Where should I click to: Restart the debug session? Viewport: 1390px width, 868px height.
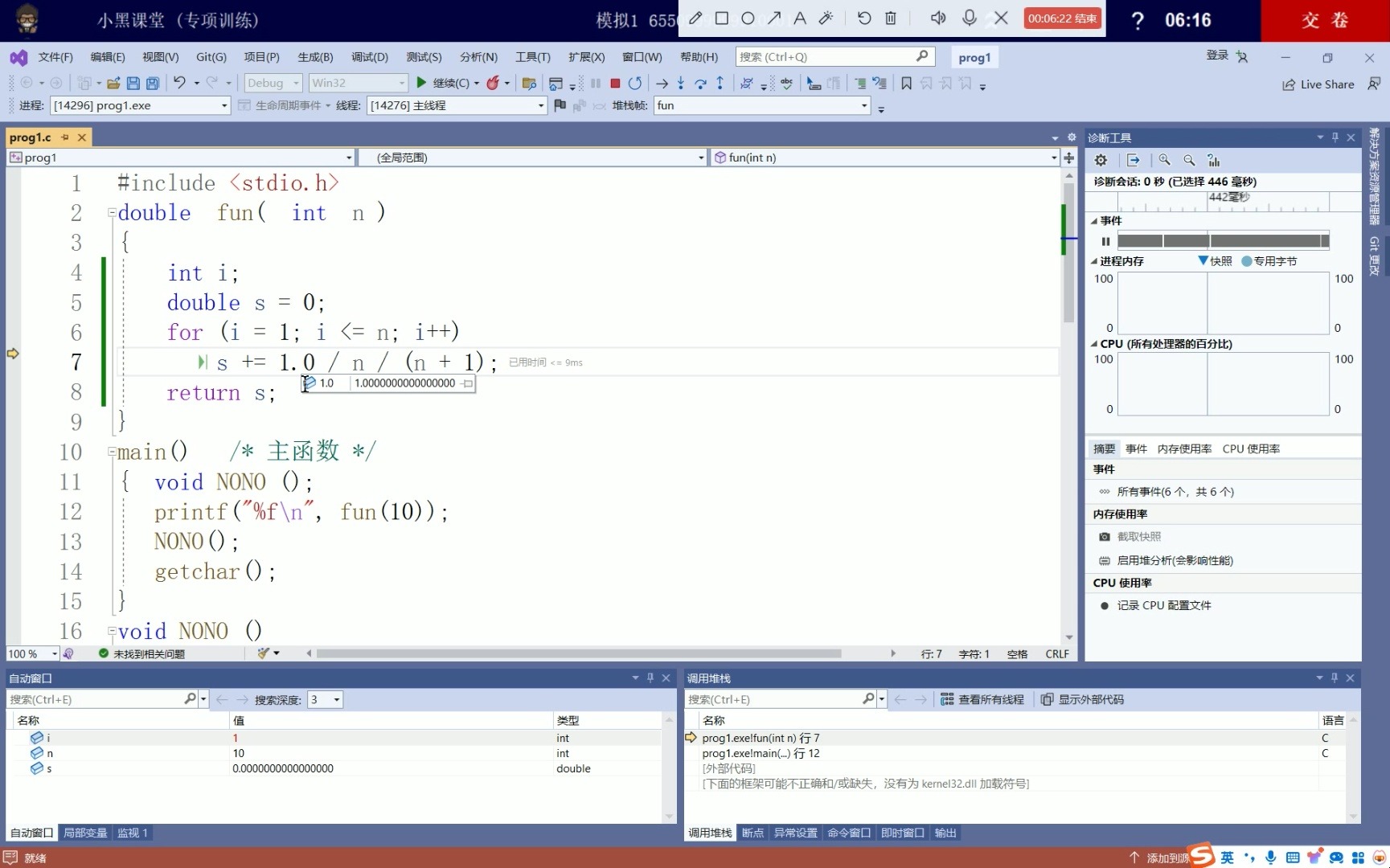(x=635, y=83)
